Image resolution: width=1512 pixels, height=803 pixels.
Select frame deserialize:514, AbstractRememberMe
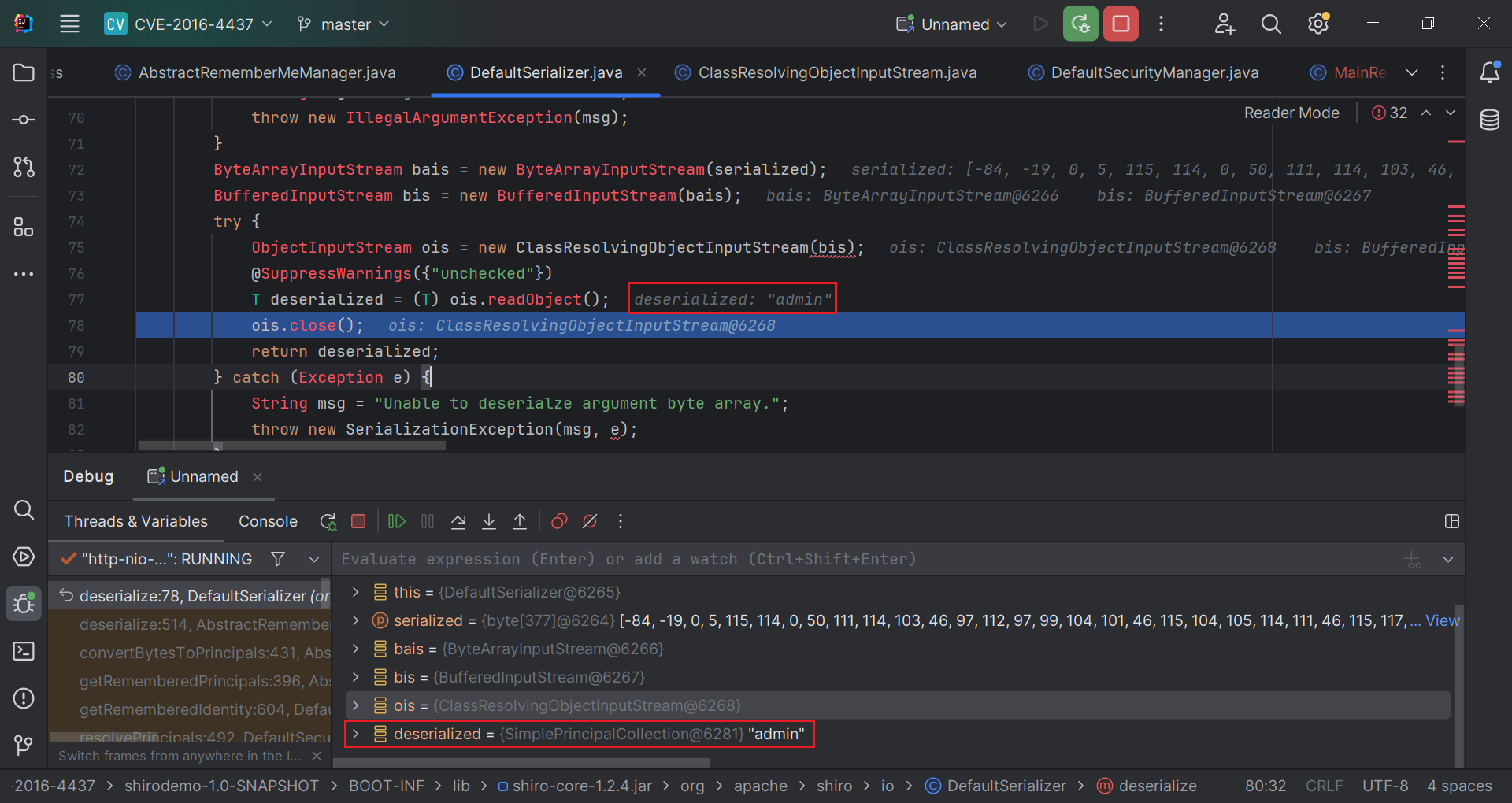[190, 624]
